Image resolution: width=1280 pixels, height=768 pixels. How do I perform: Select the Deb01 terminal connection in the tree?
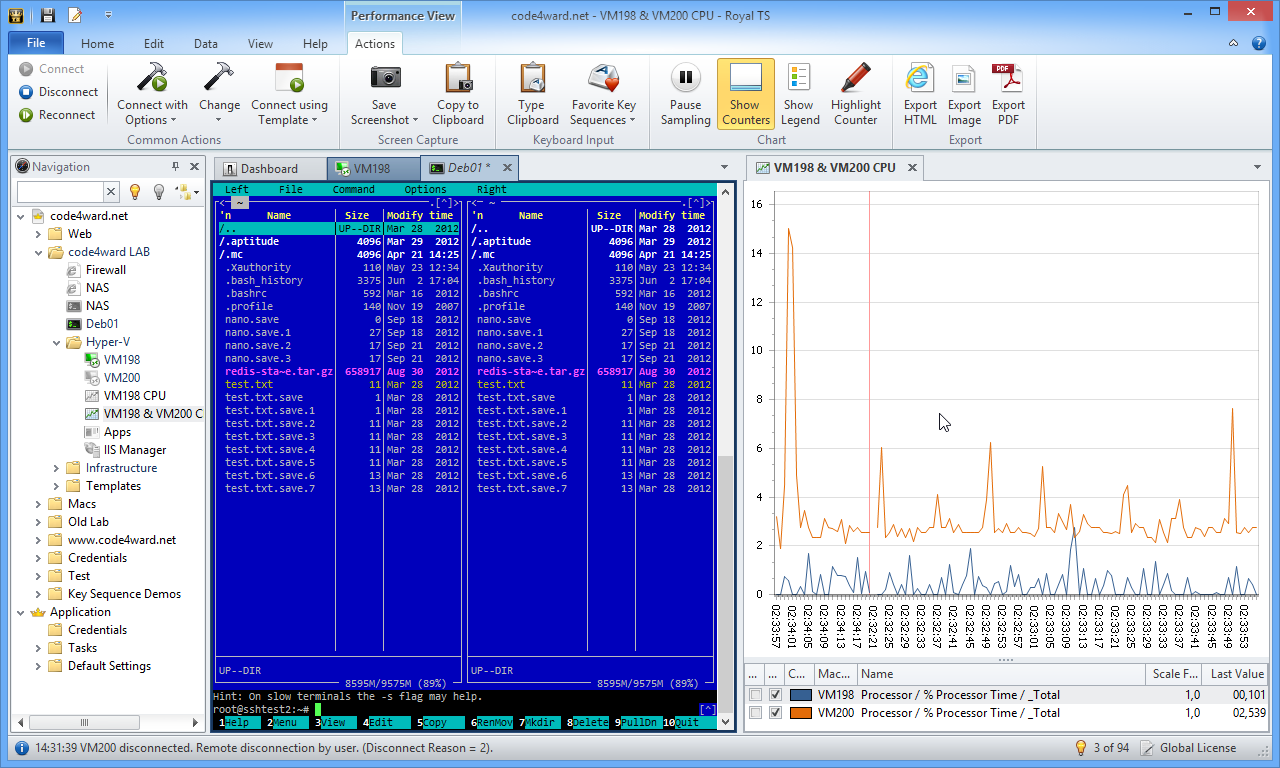click(x=92, y=324)
